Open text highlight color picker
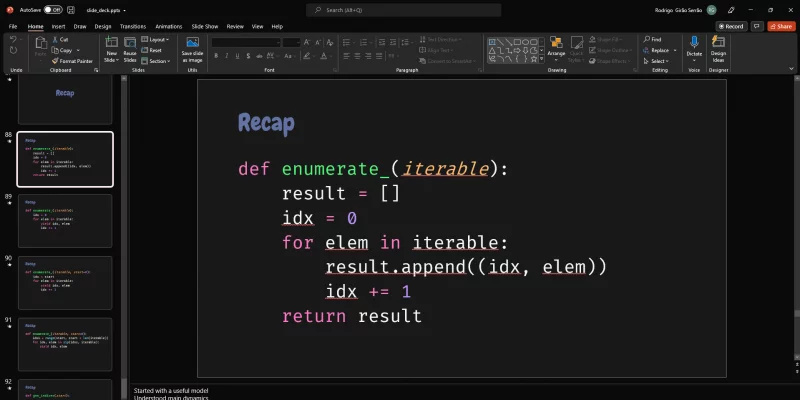 click(308, 56)
